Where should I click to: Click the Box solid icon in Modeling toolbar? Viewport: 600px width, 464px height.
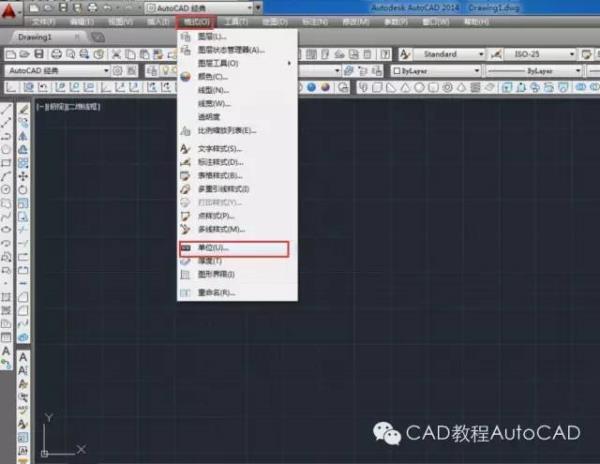click(x=377, y=88)
